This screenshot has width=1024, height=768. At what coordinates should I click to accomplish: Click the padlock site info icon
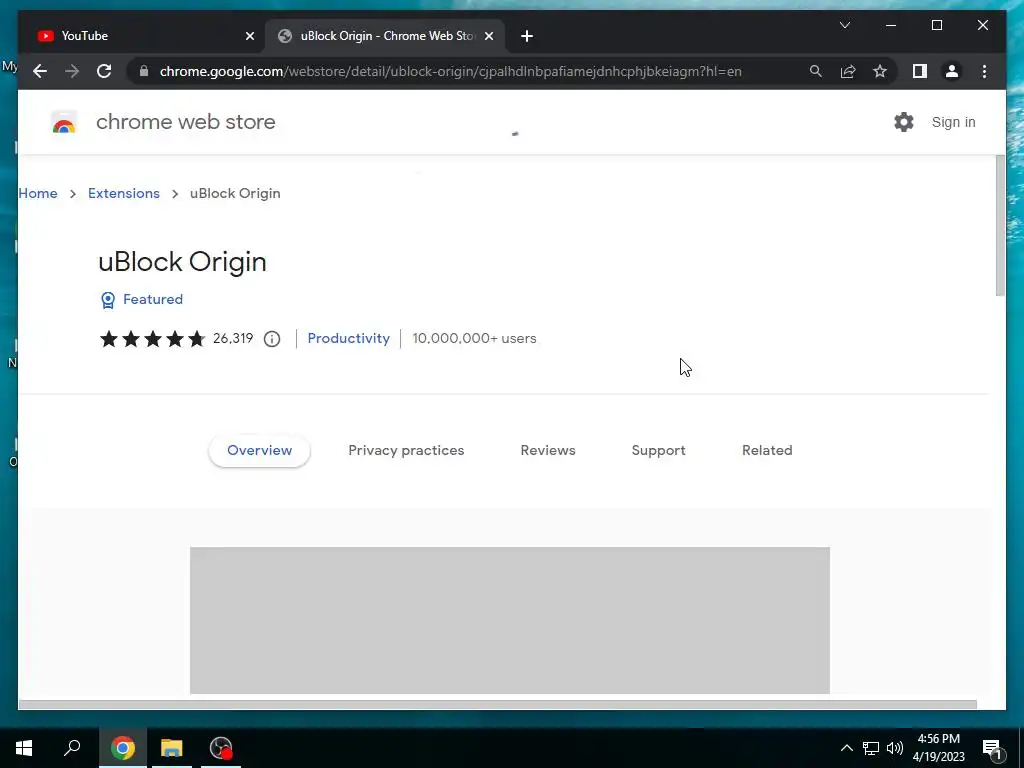point(144,71)
